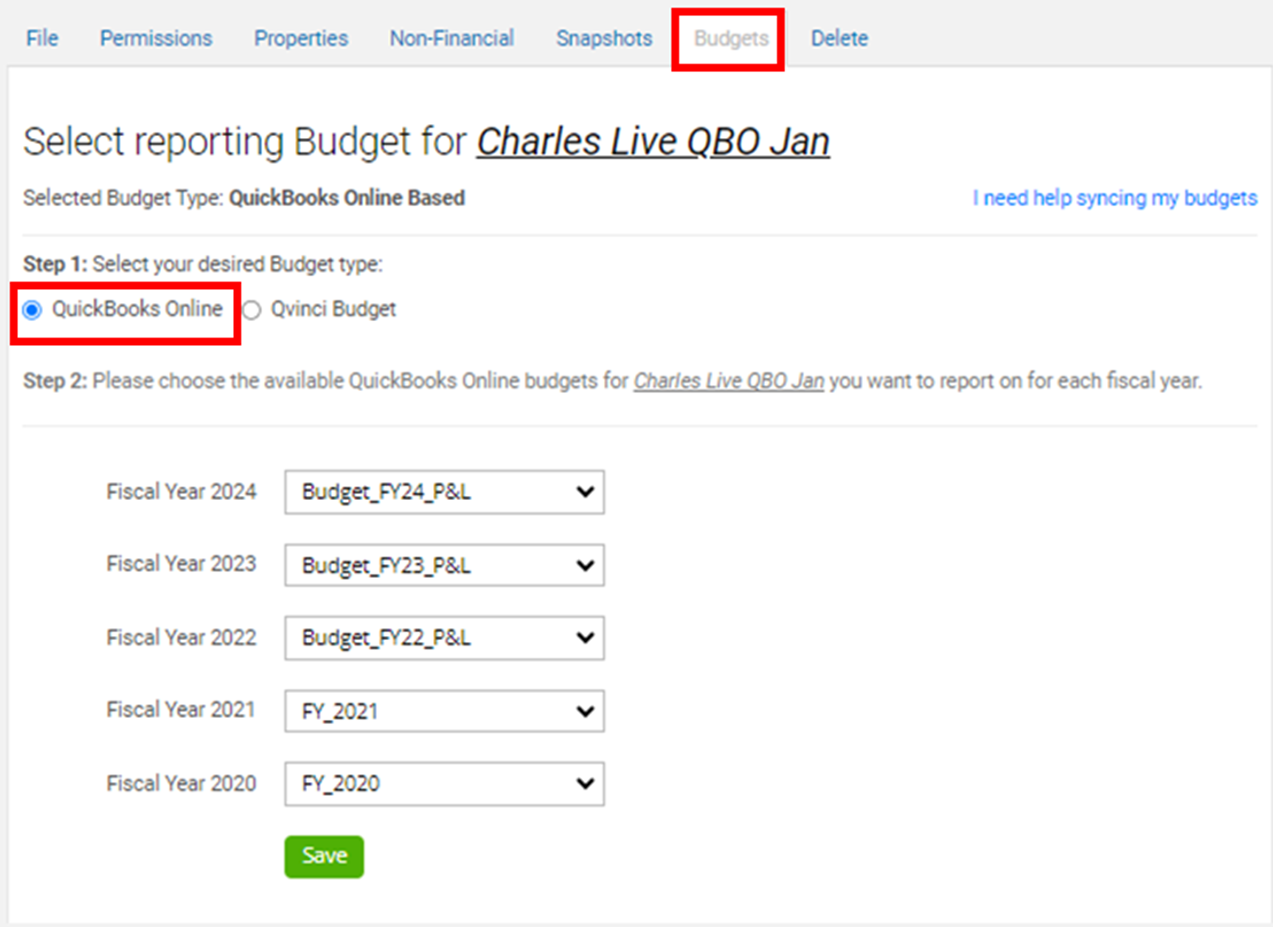Viewport: 1273px width, 927px height.
Task: Open the Fiscal Year 2022 budget dropdown
Action: 444,638
